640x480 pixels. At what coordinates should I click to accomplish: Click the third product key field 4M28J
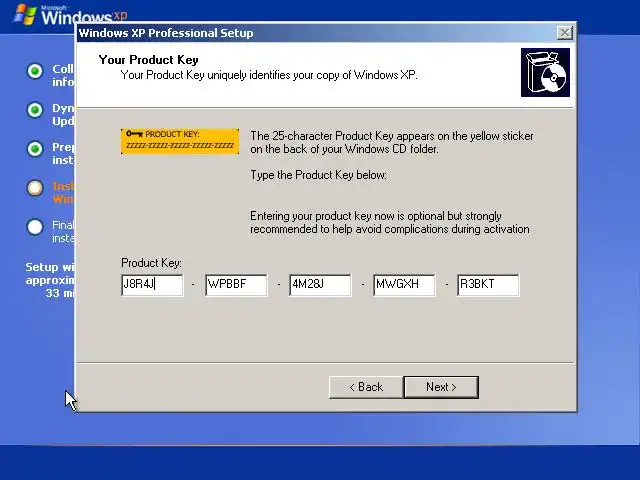click(320, 285)
